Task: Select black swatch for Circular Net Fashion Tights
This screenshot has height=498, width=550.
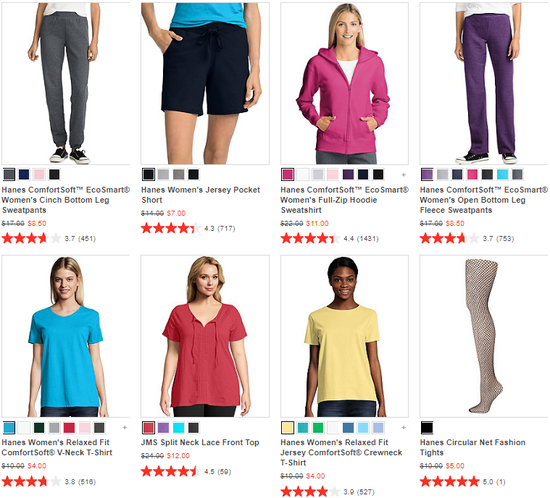Action: [427, 428]
